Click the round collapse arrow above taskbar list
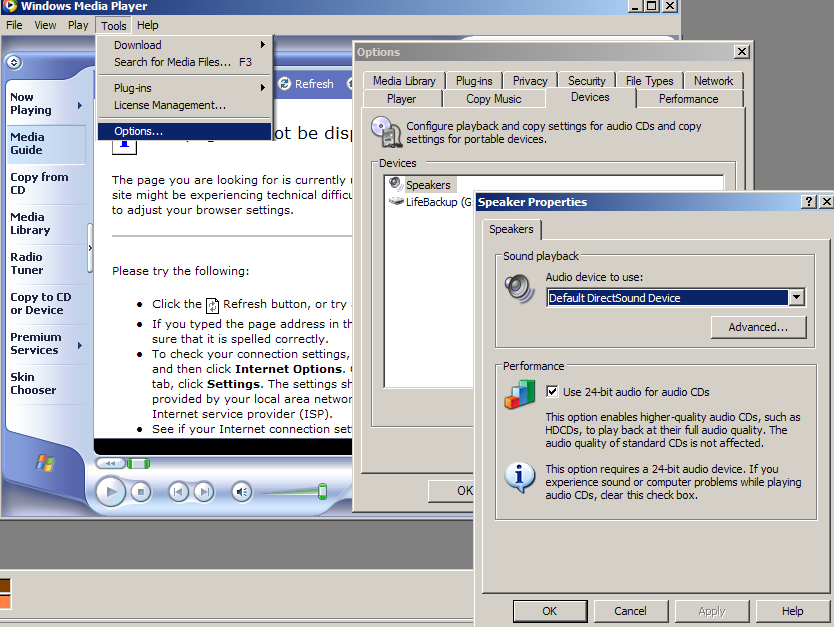The height and width of the screenshot is (627, 835). pyautogui.click(x=14, y=62)
